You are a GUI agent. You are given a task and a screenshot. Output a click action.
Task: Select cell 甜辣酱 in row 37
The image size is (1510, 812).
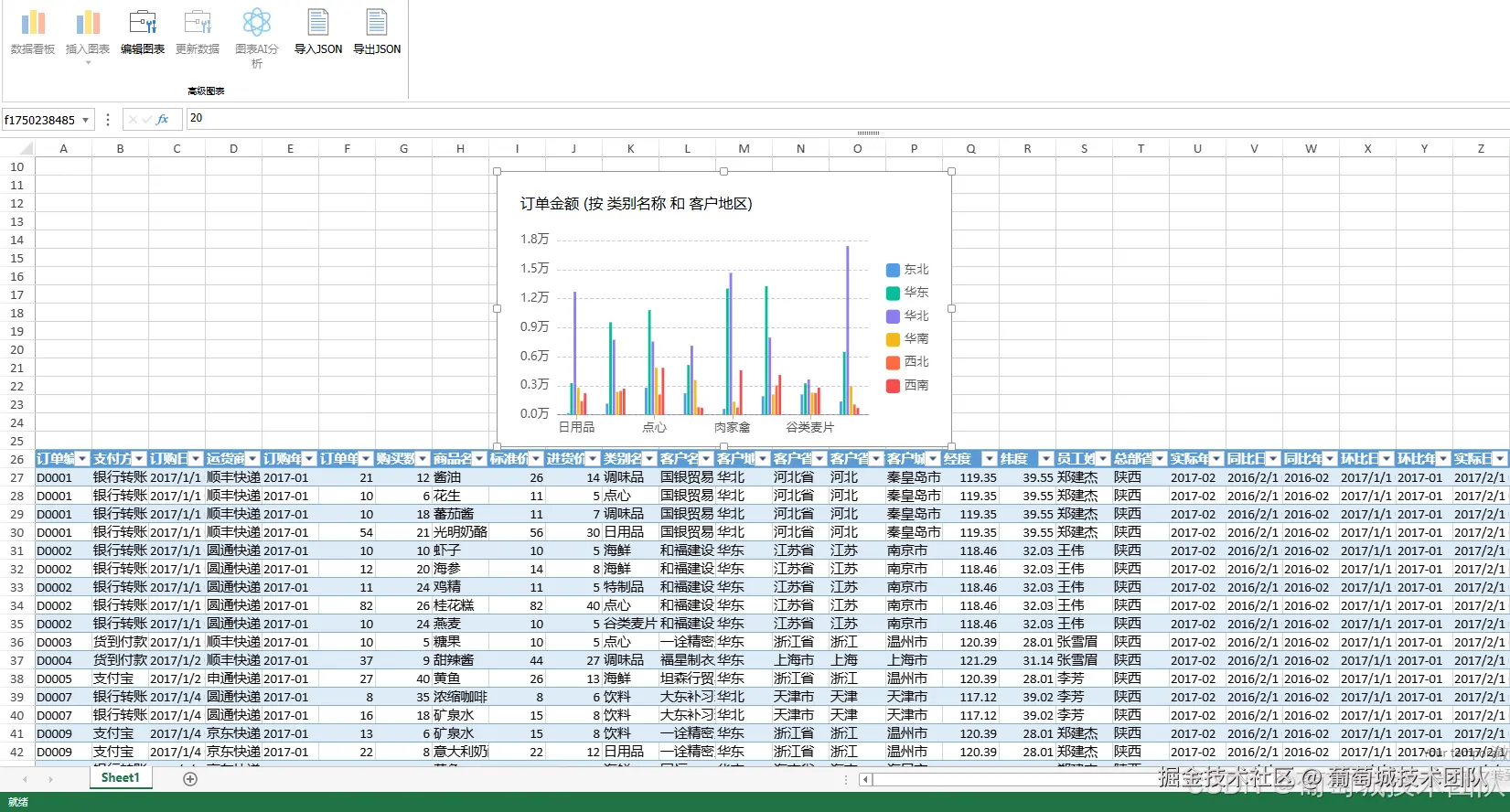coord(460,660)
